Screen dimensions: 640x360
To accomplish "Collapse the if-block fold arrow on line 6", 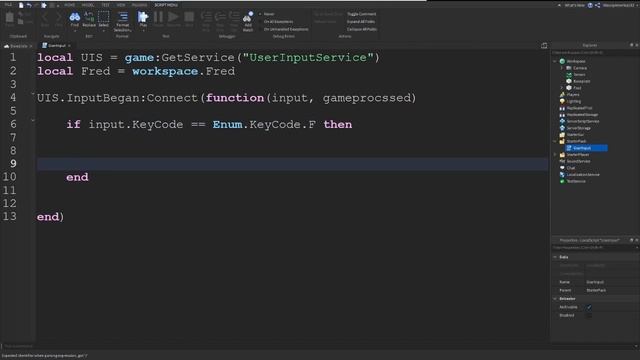I will coord(33,120).
